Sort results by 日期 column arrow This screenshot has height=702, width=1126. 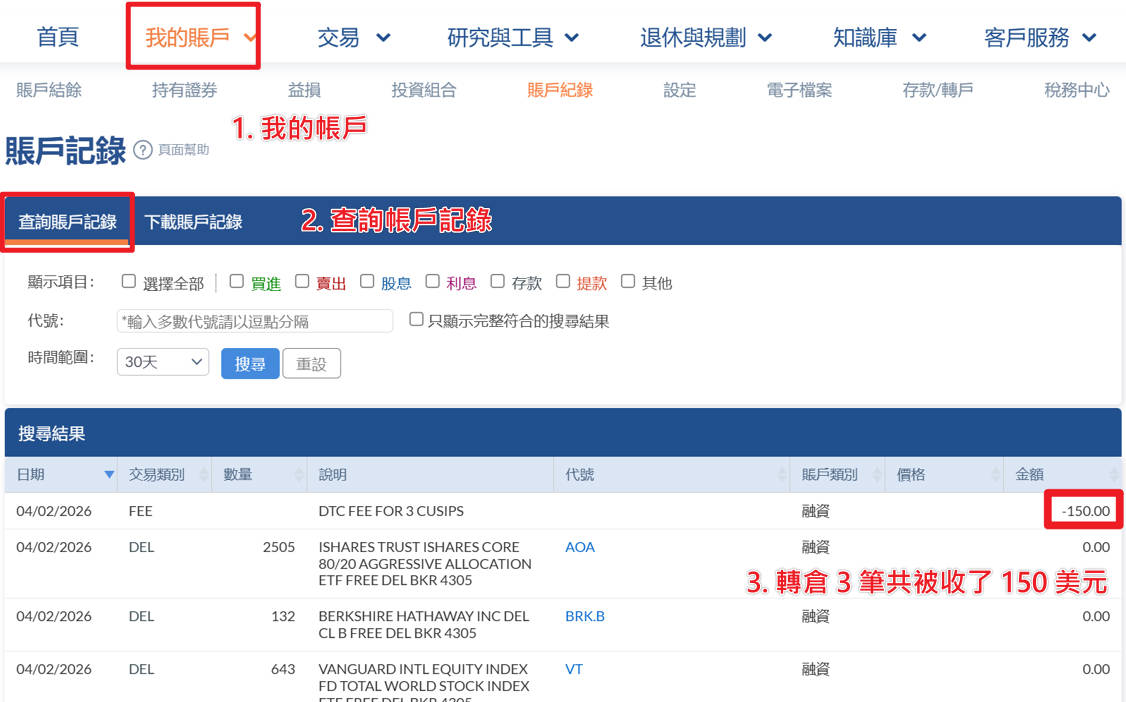[109, 475]
